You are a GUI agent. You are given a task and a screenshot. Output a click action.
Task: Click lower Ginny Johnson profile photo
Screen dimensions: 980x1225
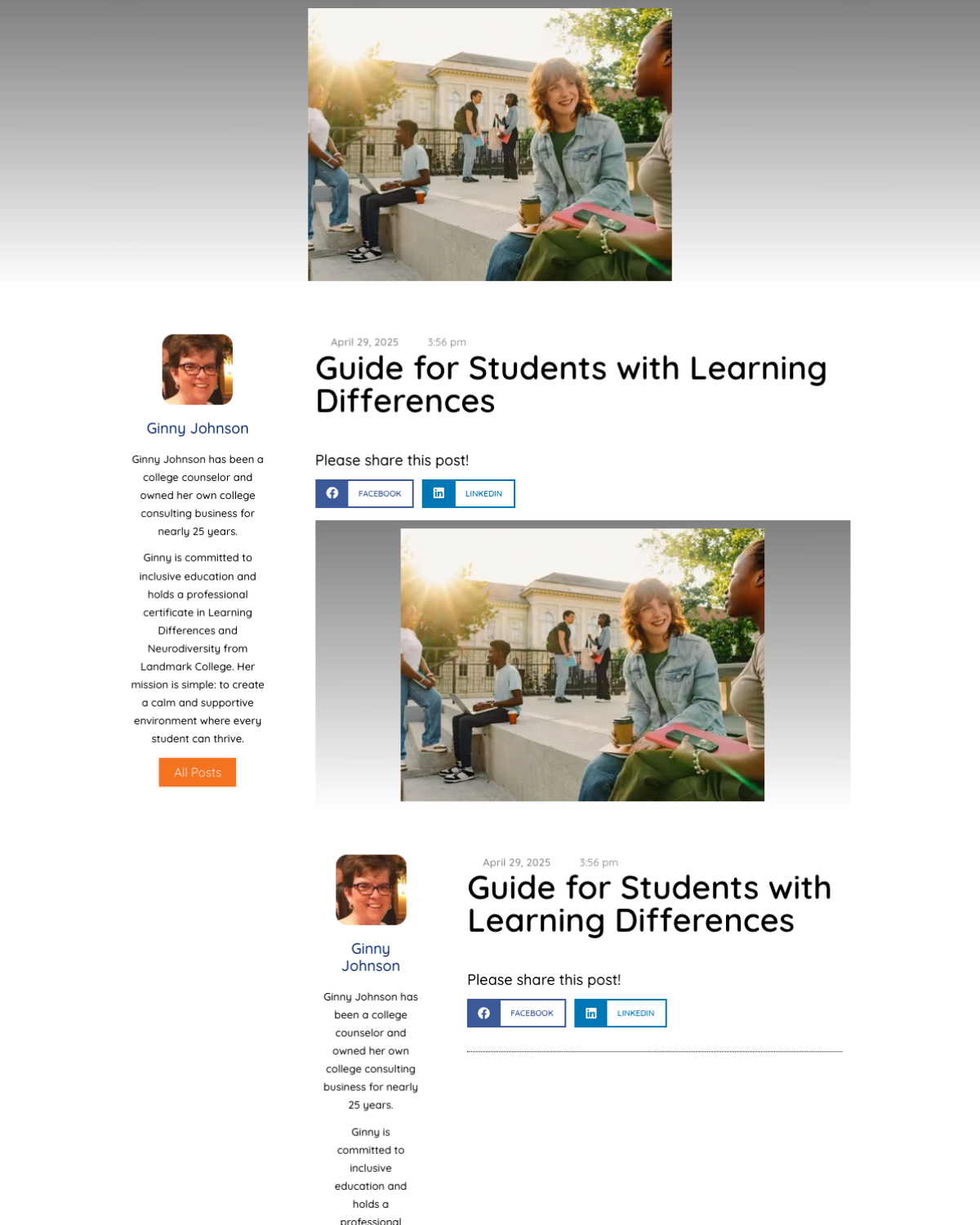[x=371, y=889]
